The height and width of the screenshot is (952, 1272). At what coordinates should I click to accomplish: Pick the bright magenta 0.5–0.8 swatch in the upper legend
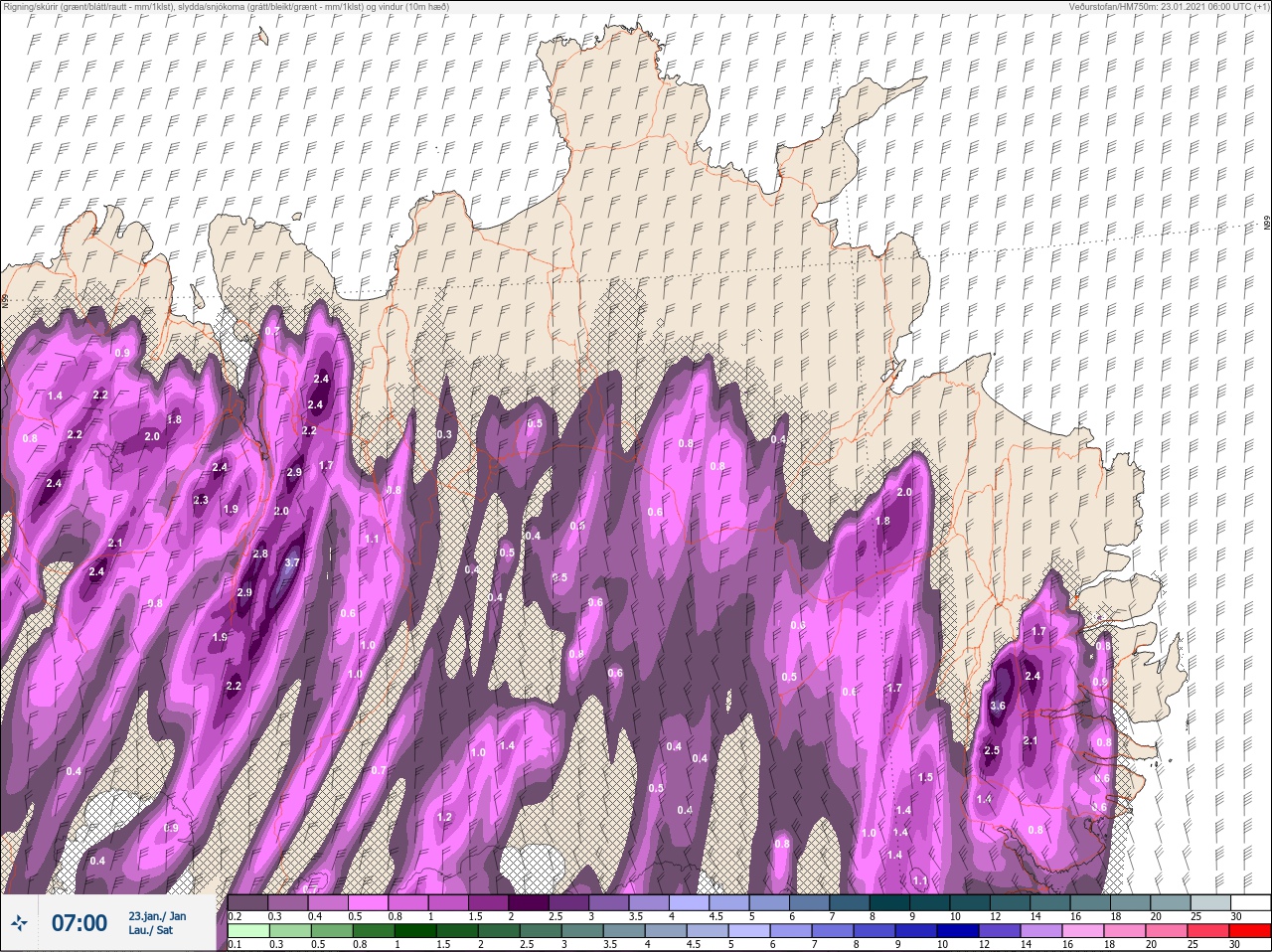click(368, 902)
